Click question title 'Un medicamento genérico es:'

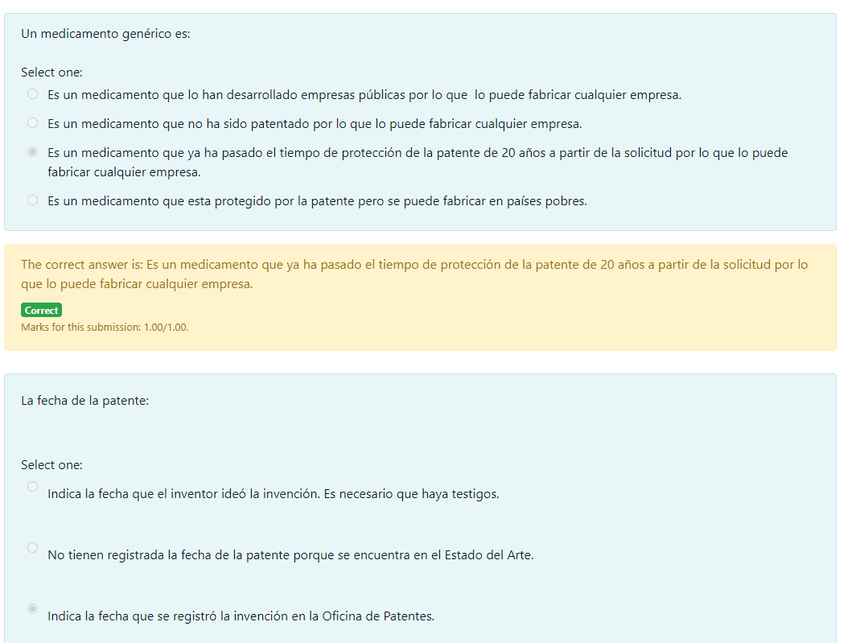click(x=105, y=34)
